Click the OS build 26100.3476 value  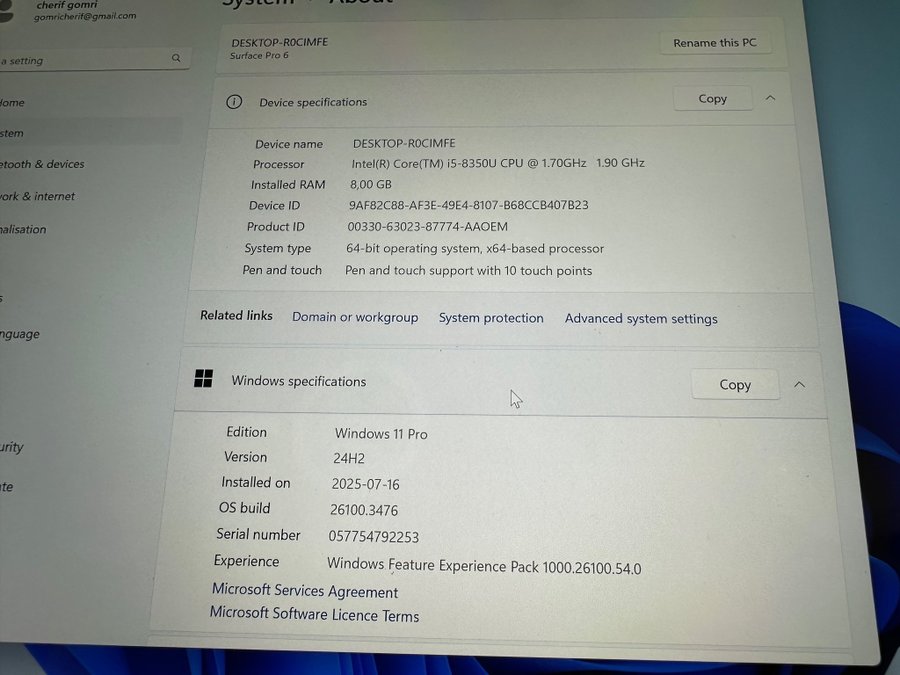point(364,510)
